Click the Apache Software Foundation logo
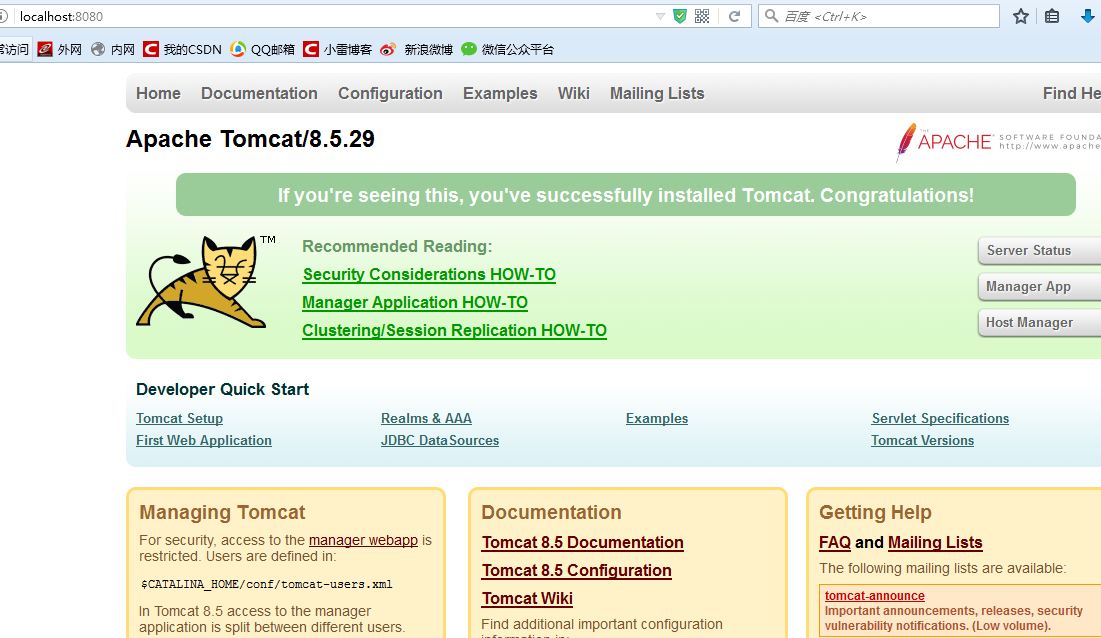The height and width of the screenshot is (638, 1101). coord(997,142)
